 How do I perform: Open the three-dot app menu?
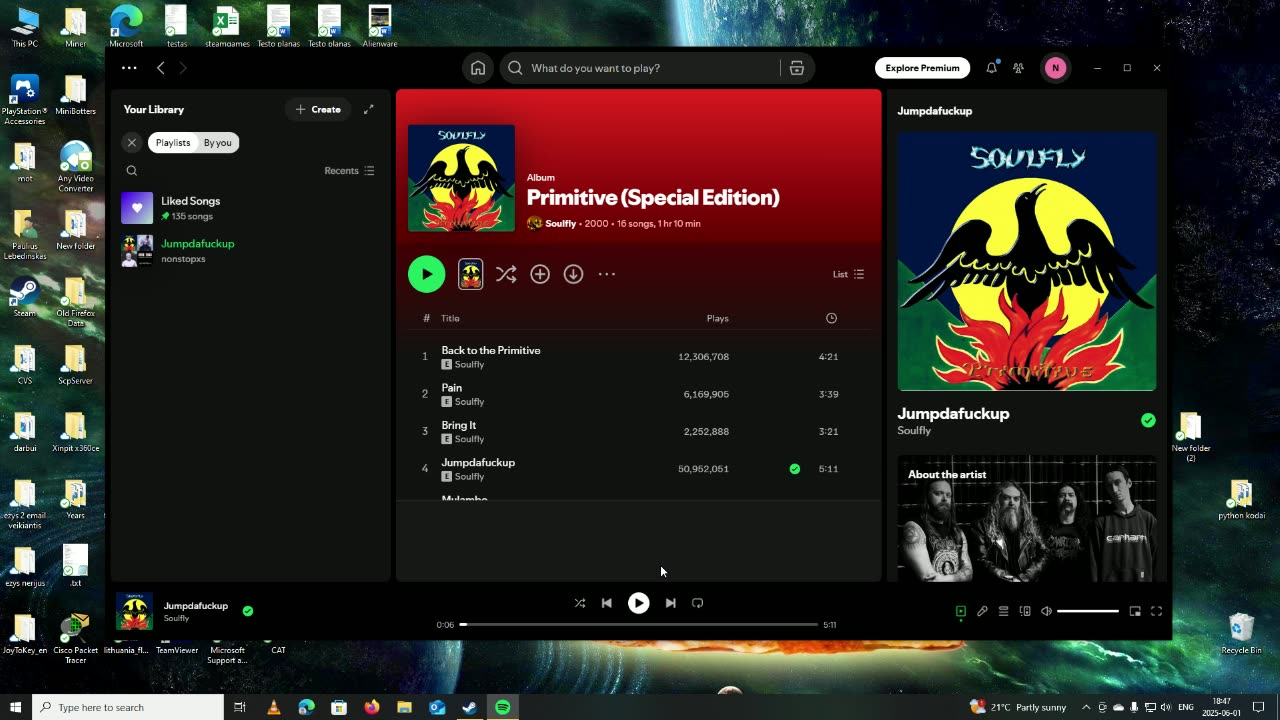pyautogui.click(x=129, y=68)
